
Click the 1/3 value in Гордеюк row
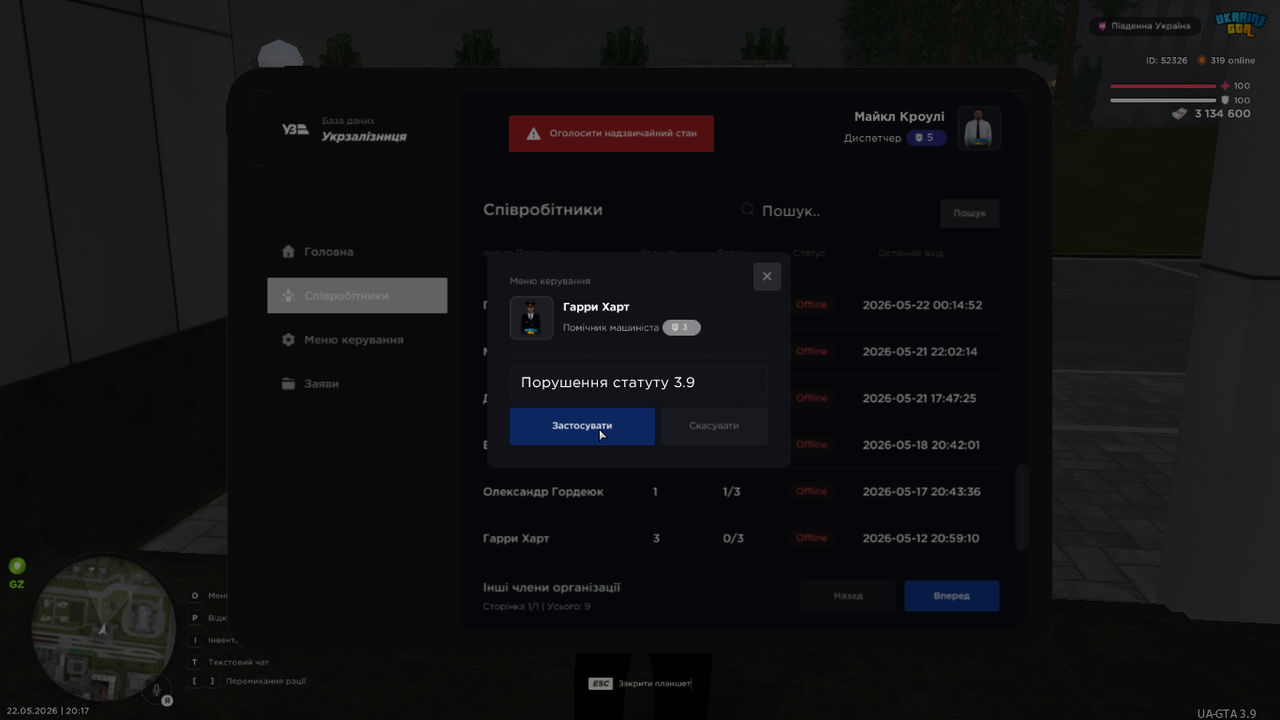point(732,492)
